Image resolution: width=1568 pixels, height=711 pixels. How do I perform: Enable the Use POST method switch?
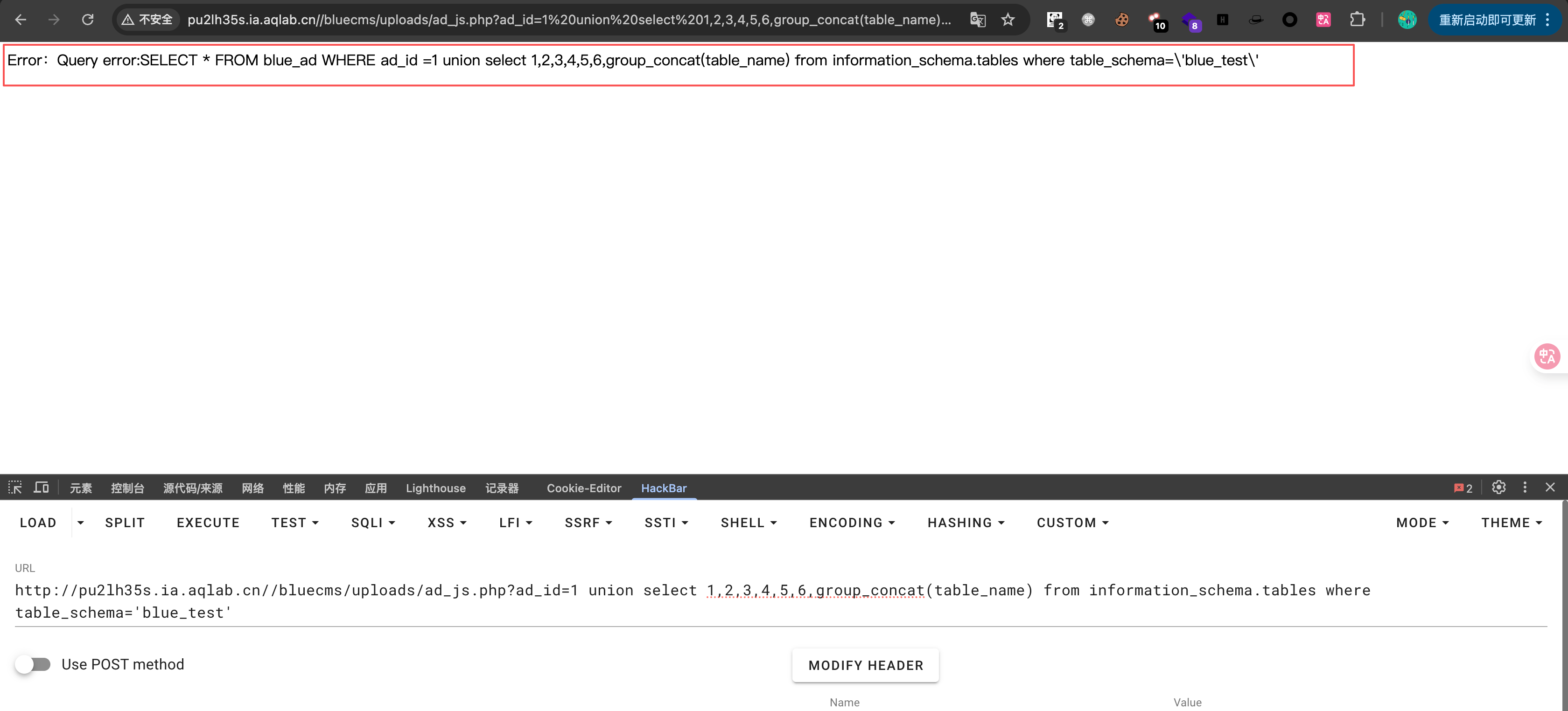coord(34,664)
